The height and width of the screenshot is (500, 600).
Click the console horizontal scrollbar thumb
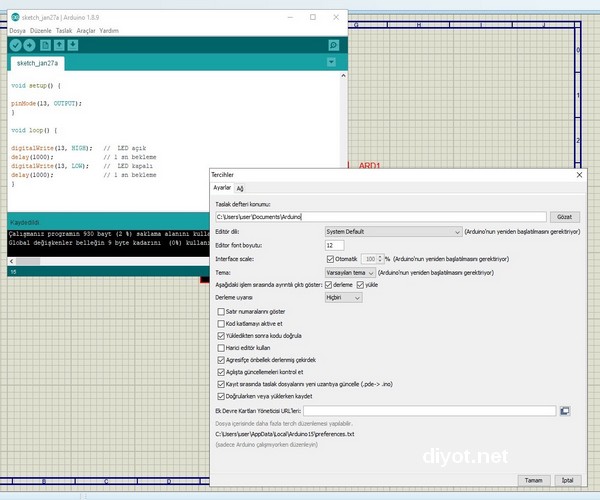[x=28, y=261]
